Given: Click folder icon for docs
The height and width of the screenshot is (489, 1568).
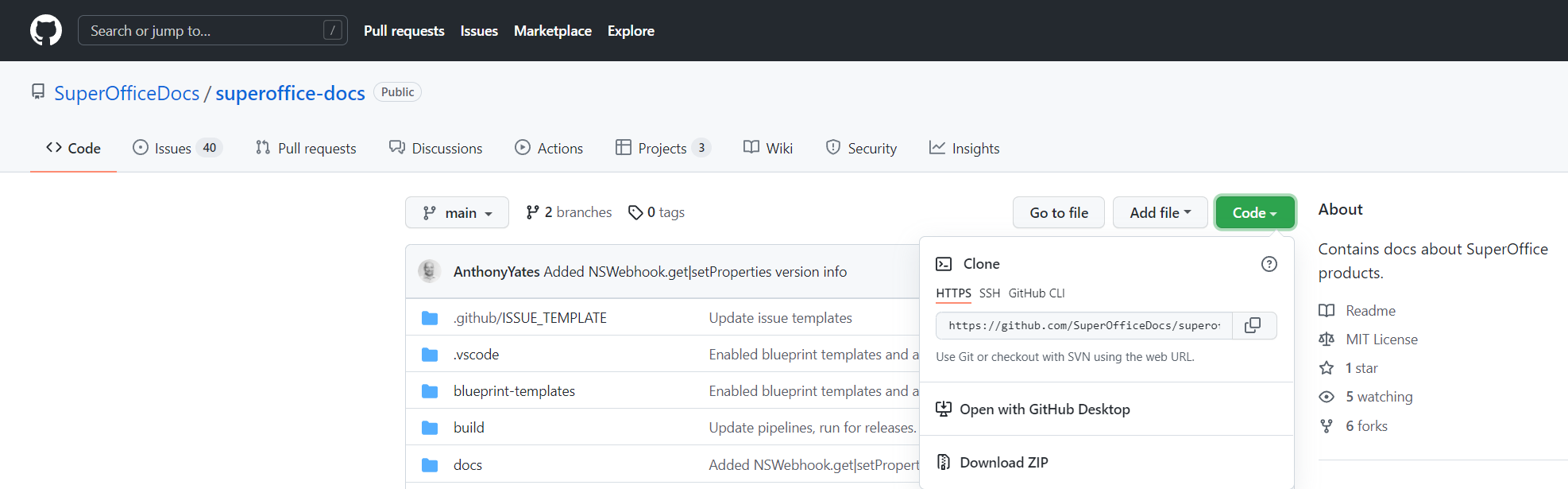Looking at the screenshot, I should tap(430, 465).
